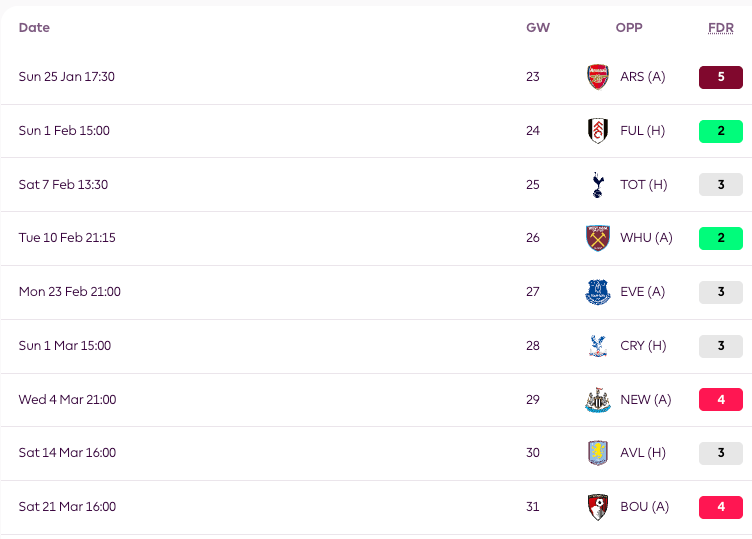Click the FDR column header

tap(720, 28)
